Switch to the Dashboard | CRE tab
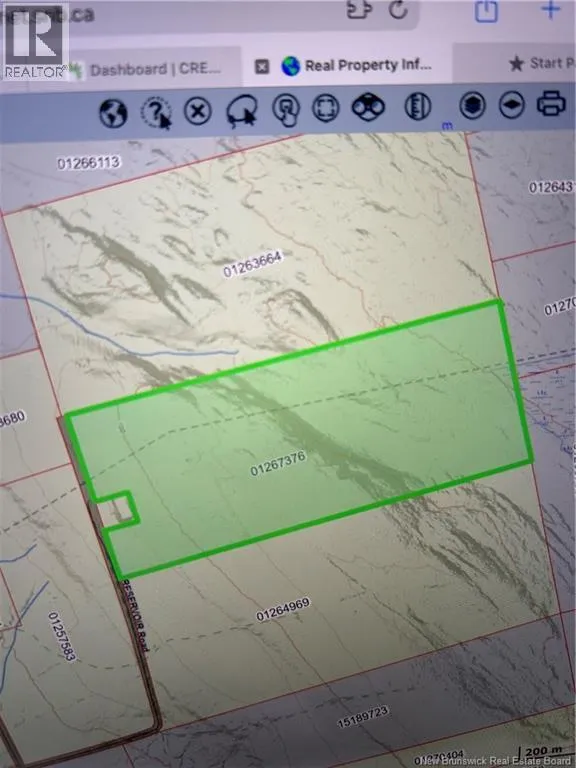The image size is (576, 768). tap(155, 69)
